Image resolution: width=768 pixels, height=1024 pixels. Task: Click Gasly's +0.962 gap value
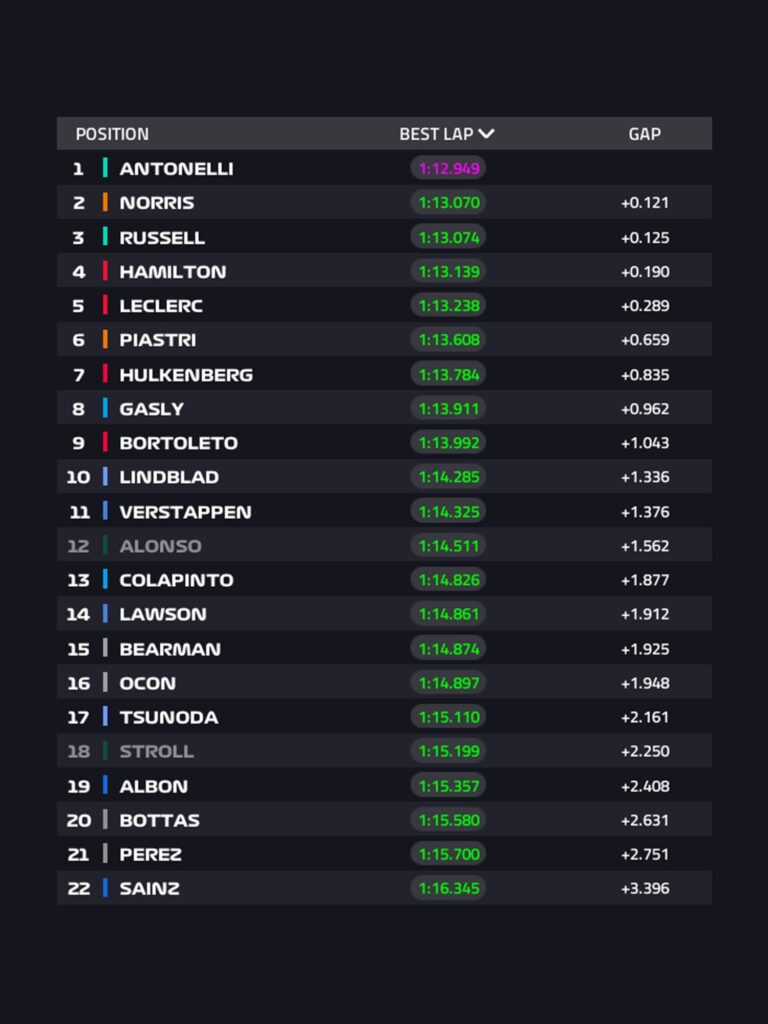tap(645, 409)
